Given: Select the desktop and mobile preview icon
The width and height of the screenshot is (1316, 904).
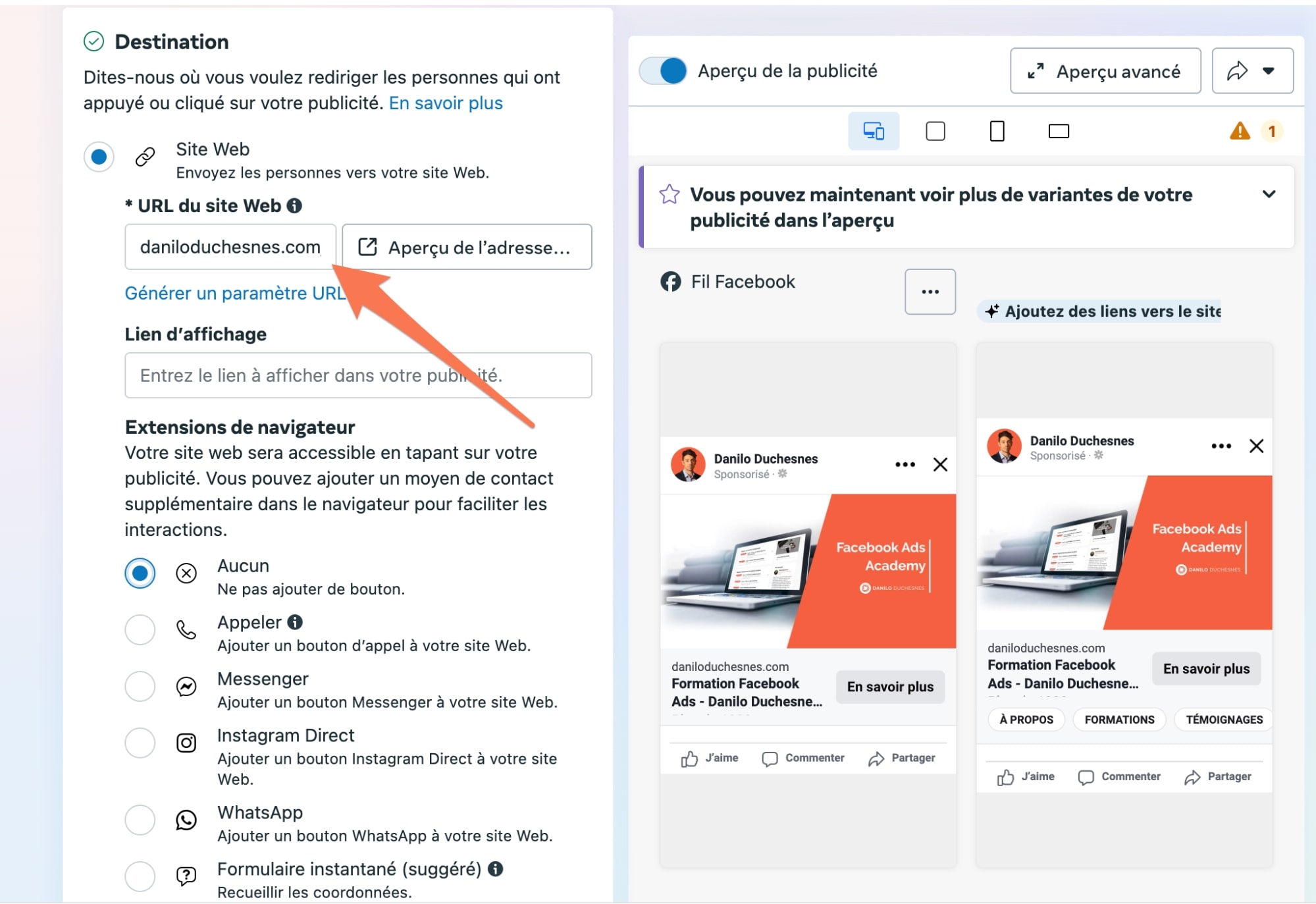Looking at the screenshot, I should click(873, 131).
